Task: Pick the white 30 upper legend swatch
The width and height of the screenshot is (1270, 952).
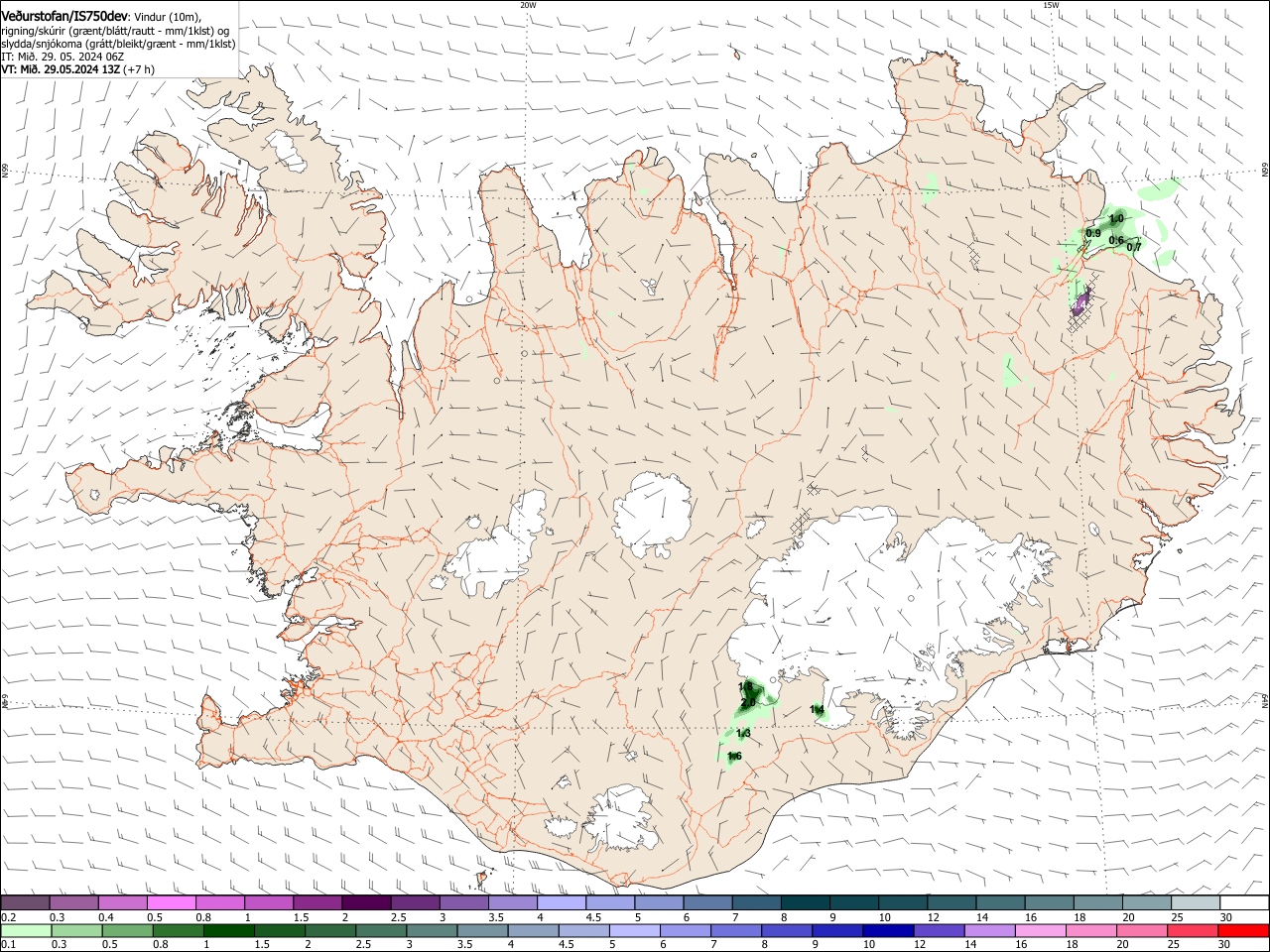Action: pyautogui.click(x=1243, y=902)
